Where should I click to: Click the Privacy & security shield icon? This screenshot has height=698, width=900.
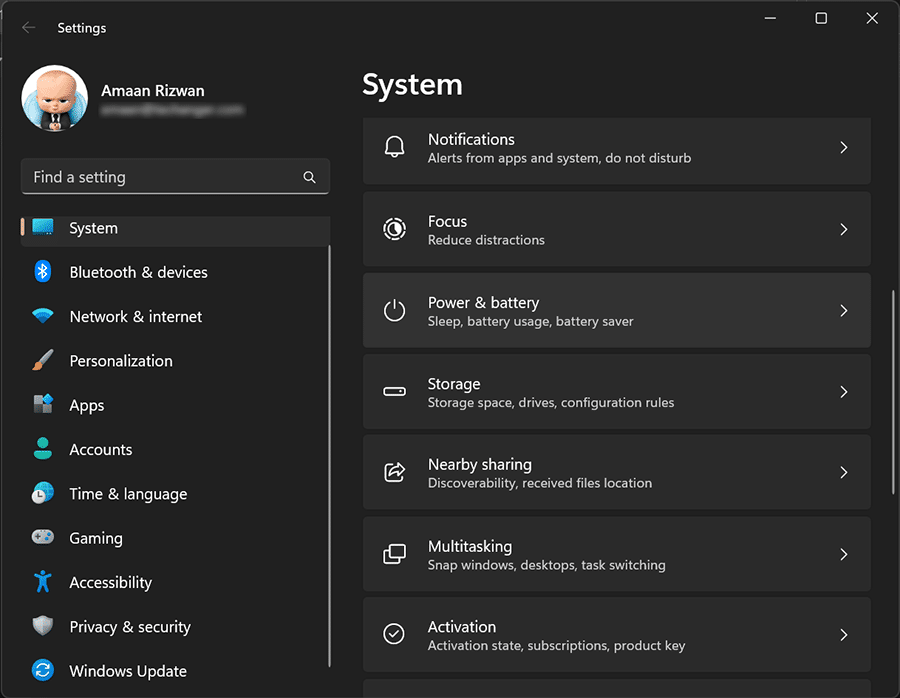[42, 627]
